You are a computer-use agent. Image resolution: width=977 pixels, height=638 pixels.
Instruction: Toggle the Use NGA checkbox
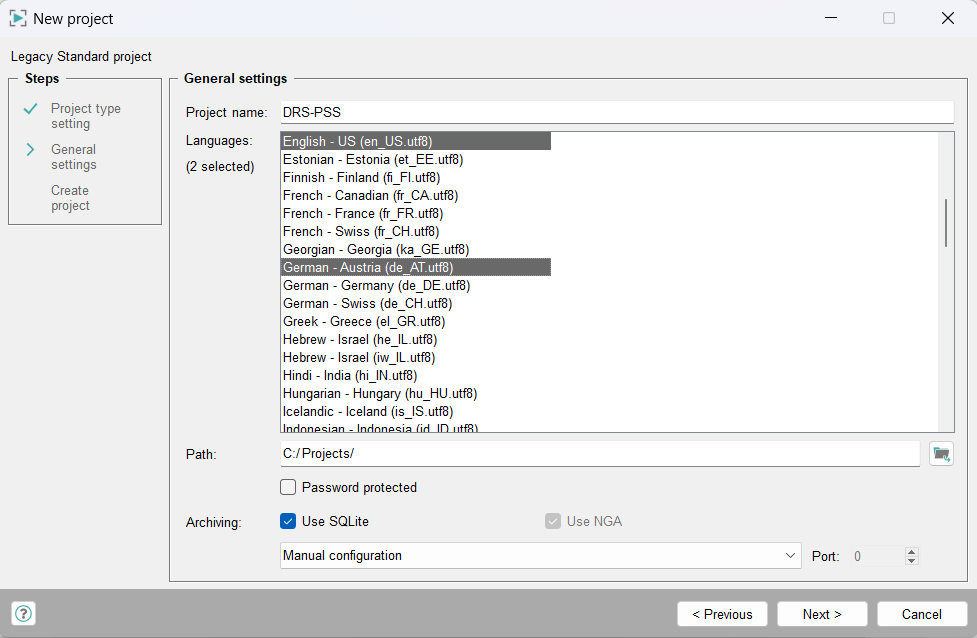pyautogui.click(x=553, y=521)
